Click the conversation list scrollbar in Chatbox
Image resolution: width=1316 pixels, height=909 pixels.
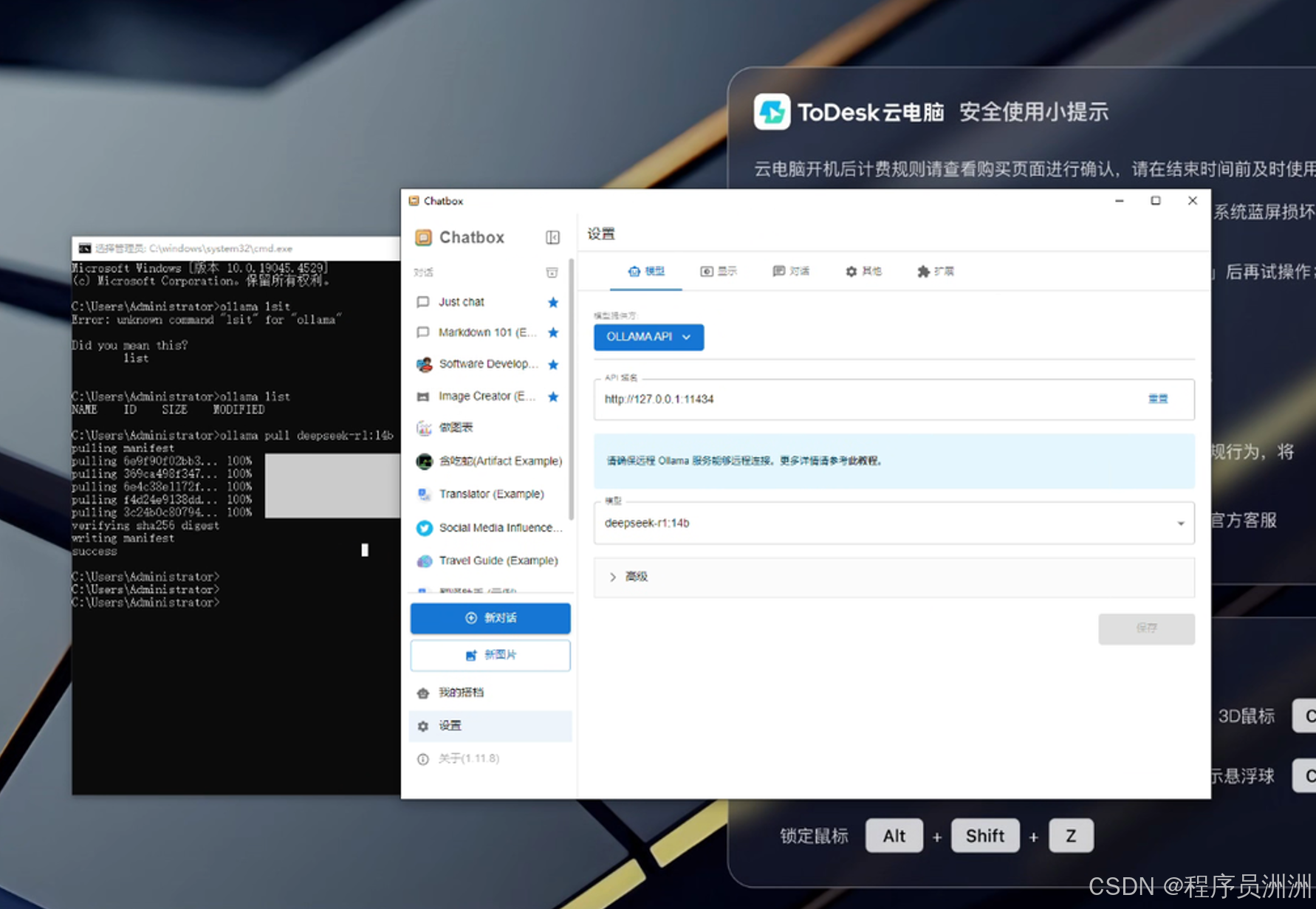click(571, 389)
